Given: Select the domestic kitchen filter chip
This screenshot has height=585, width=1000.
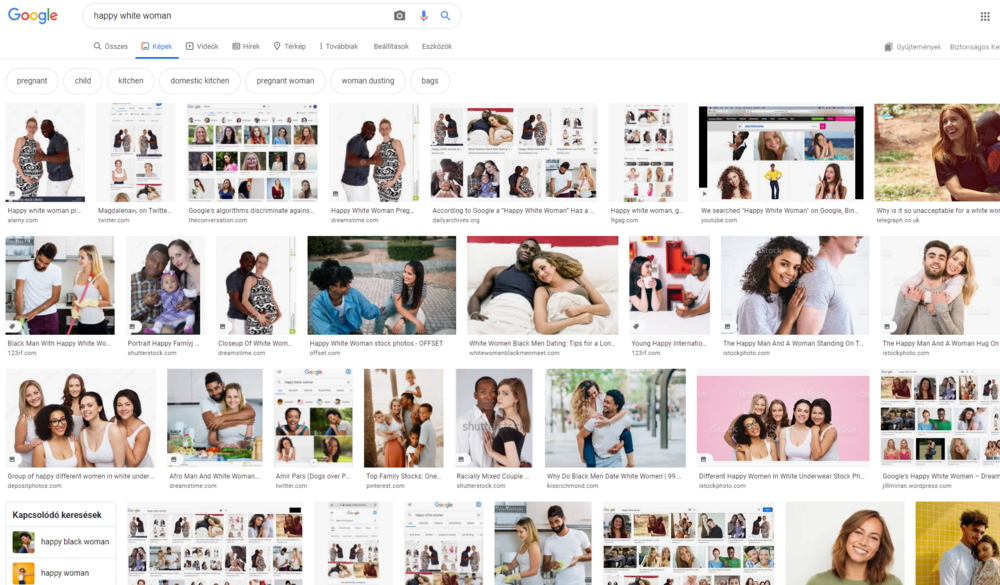Looking at the screenshot, I should [x=200, y=81].
